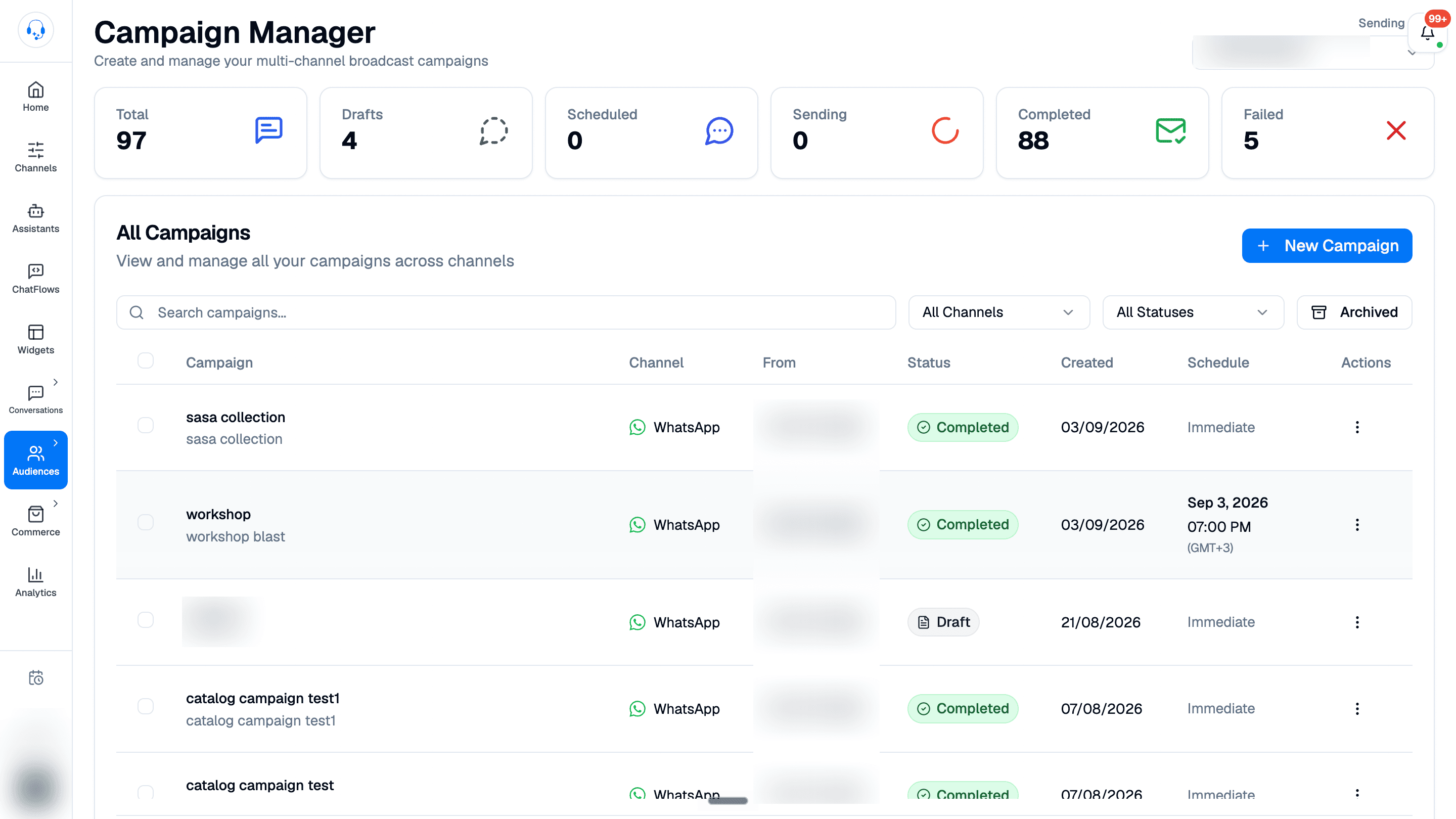Open actions menu for catalog campaign test1

tap(1357, 708)
